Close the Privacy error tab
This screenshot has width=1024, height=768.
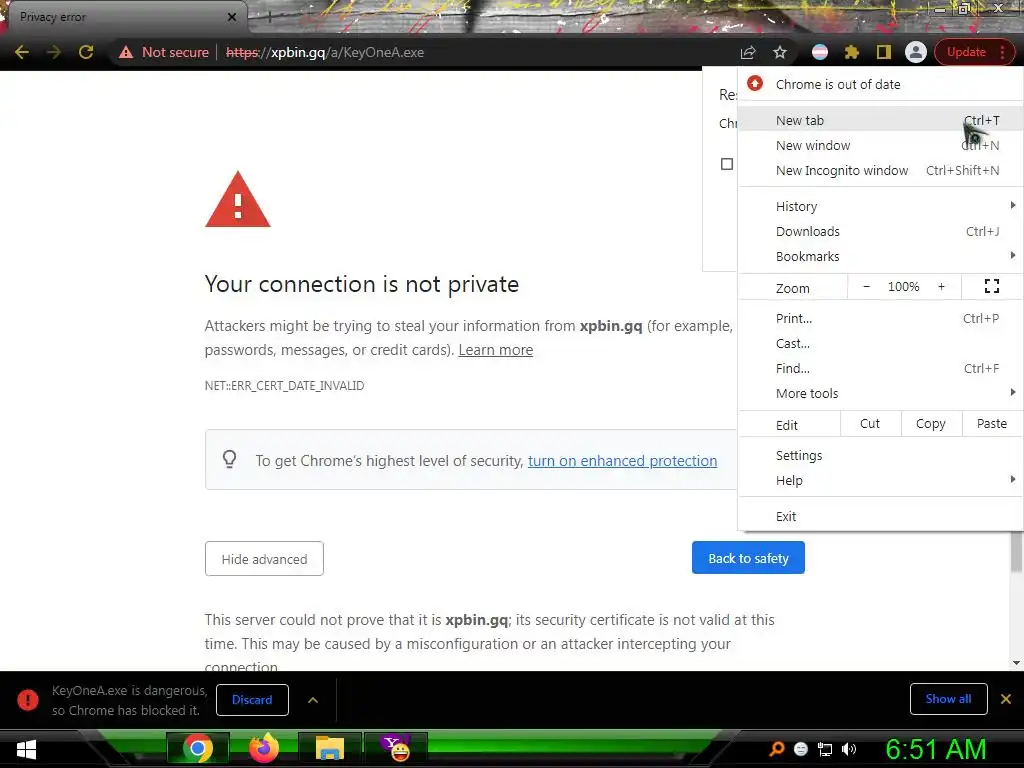pos(232,17)
